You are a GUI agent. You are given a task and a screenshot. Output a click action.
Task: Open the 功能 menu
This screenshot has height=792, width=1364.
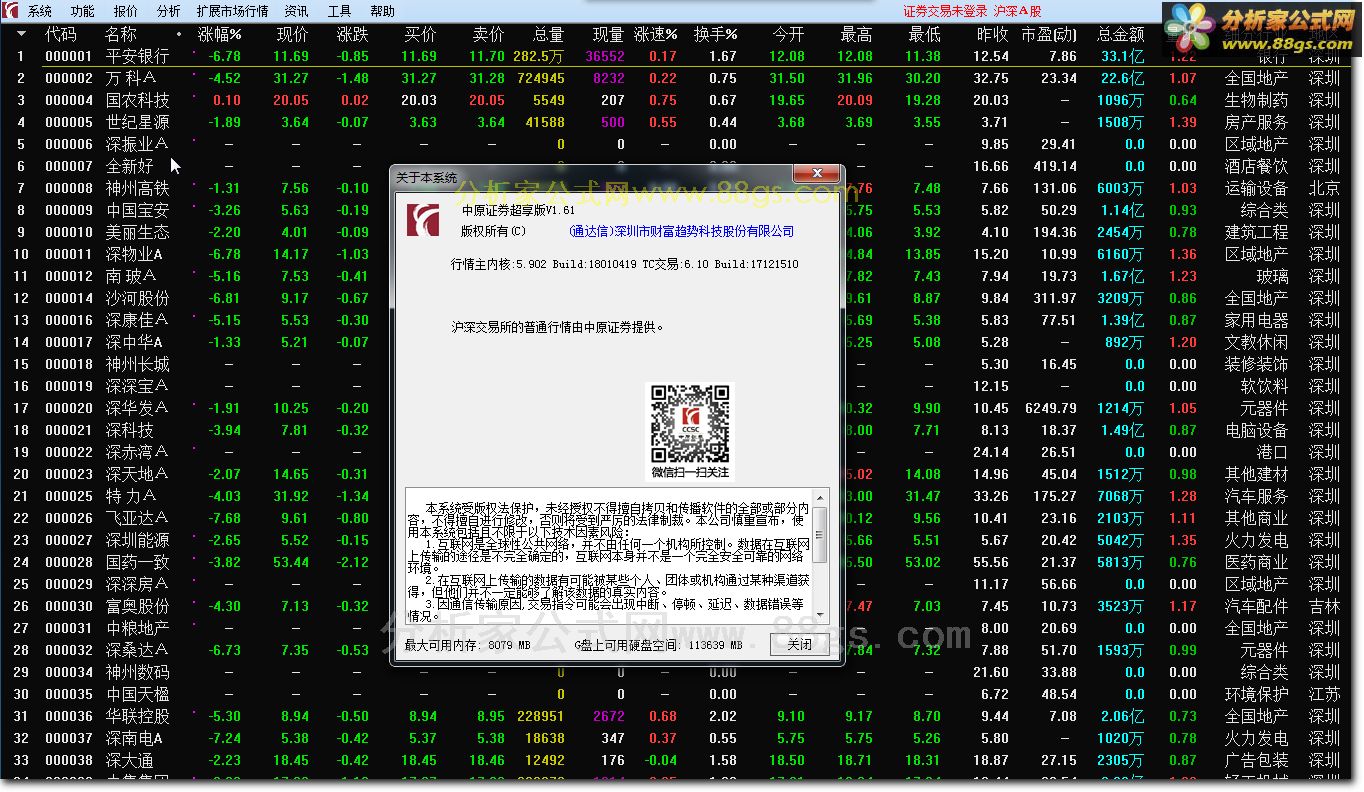[x=83, y=12]
